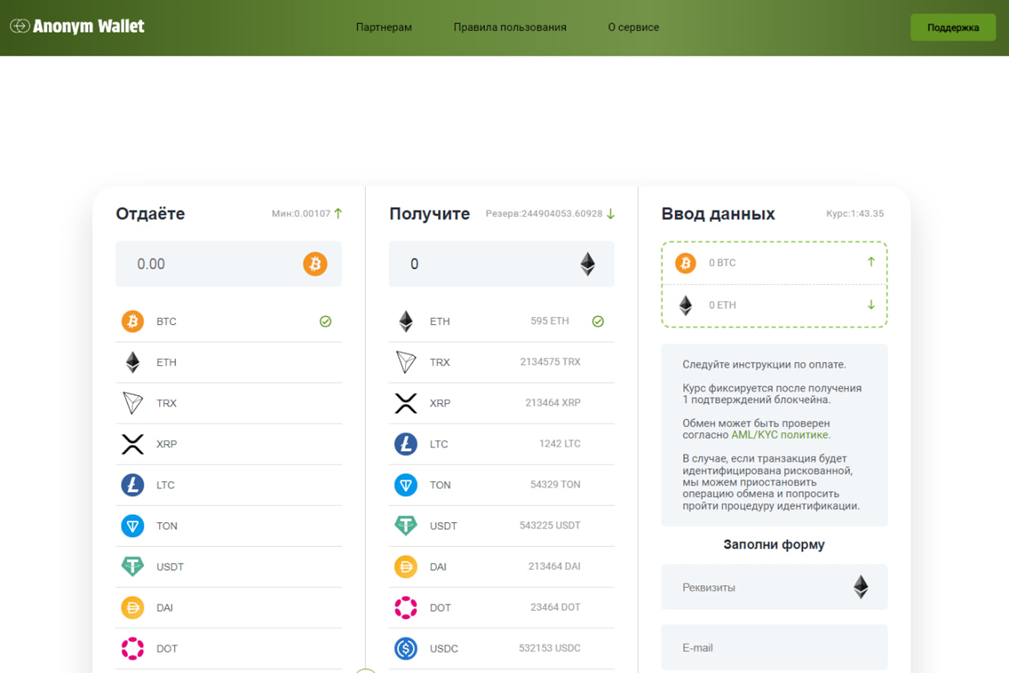
Task: Click the up arrow next to 0 BTC row
Action: click(871, 262)
